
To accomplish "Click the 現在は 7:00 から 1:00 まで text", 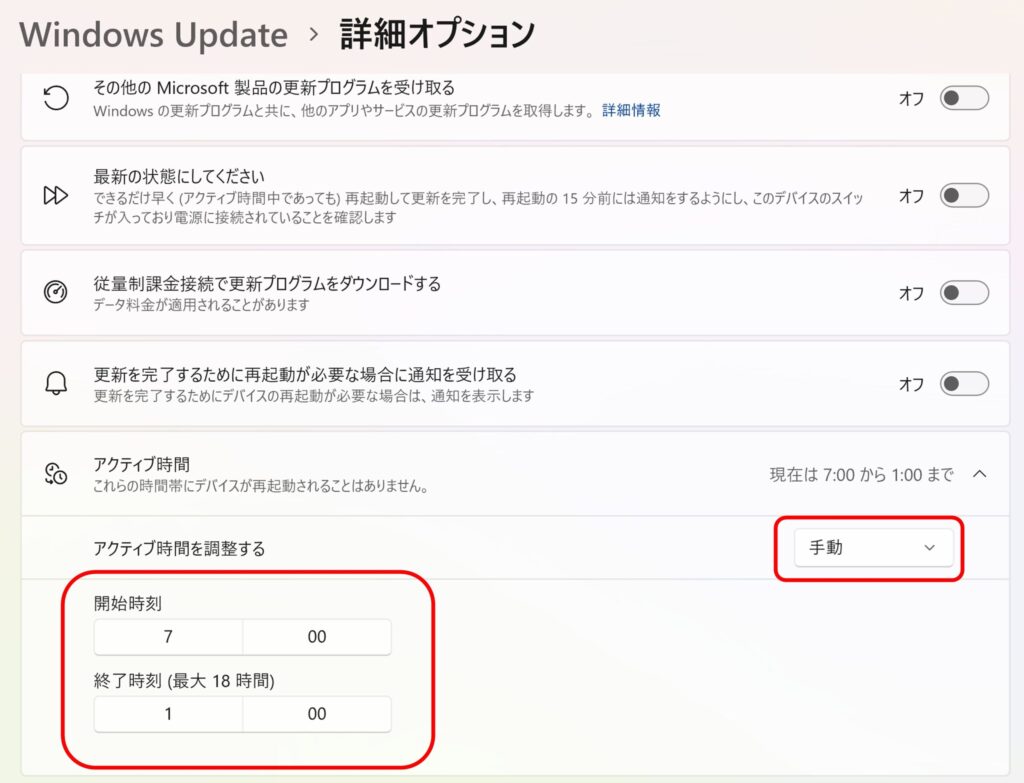I will point(861,475).
